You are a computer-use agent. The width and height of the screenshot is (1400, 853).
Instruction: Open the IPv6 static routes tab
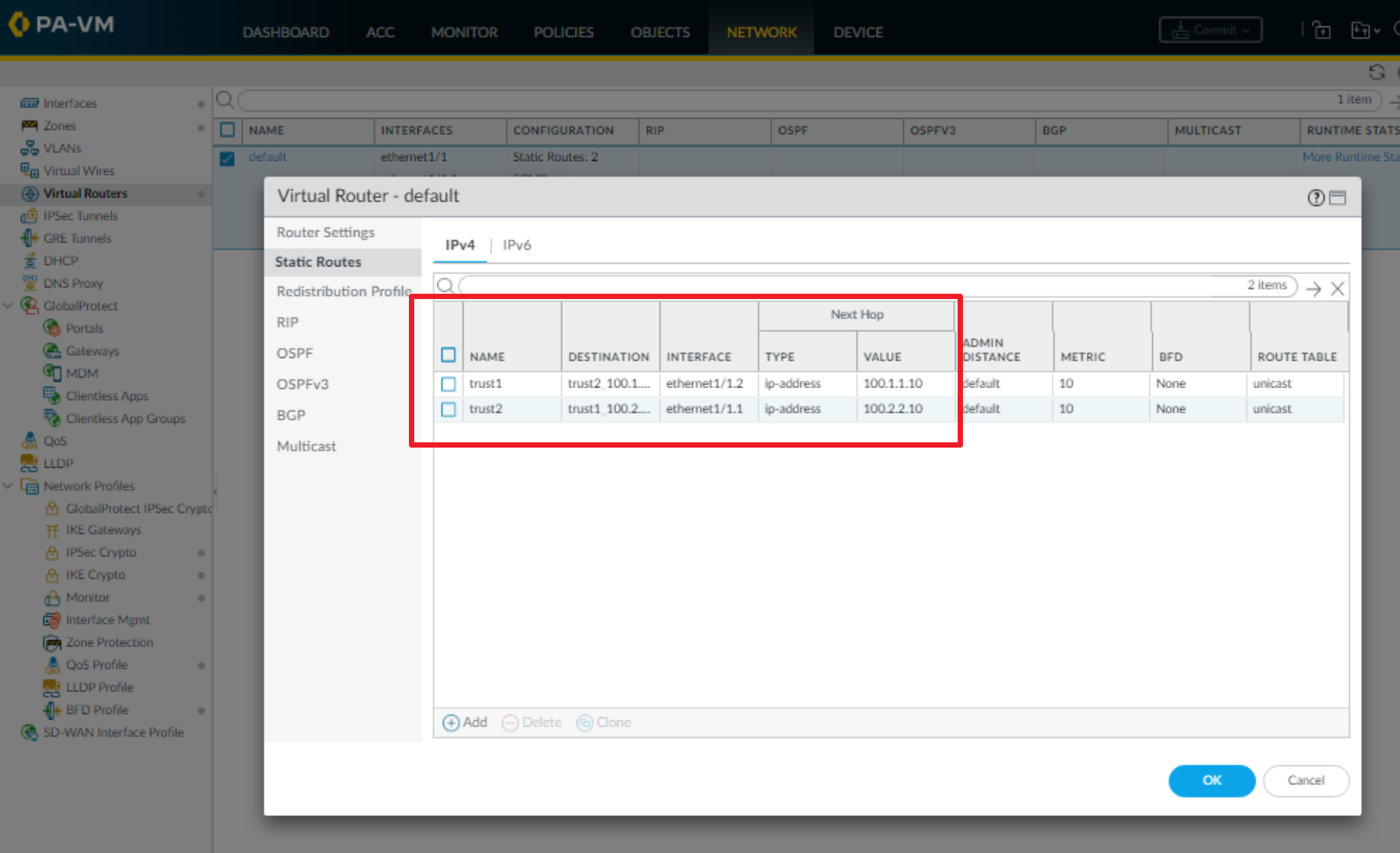tap(517, 245)
